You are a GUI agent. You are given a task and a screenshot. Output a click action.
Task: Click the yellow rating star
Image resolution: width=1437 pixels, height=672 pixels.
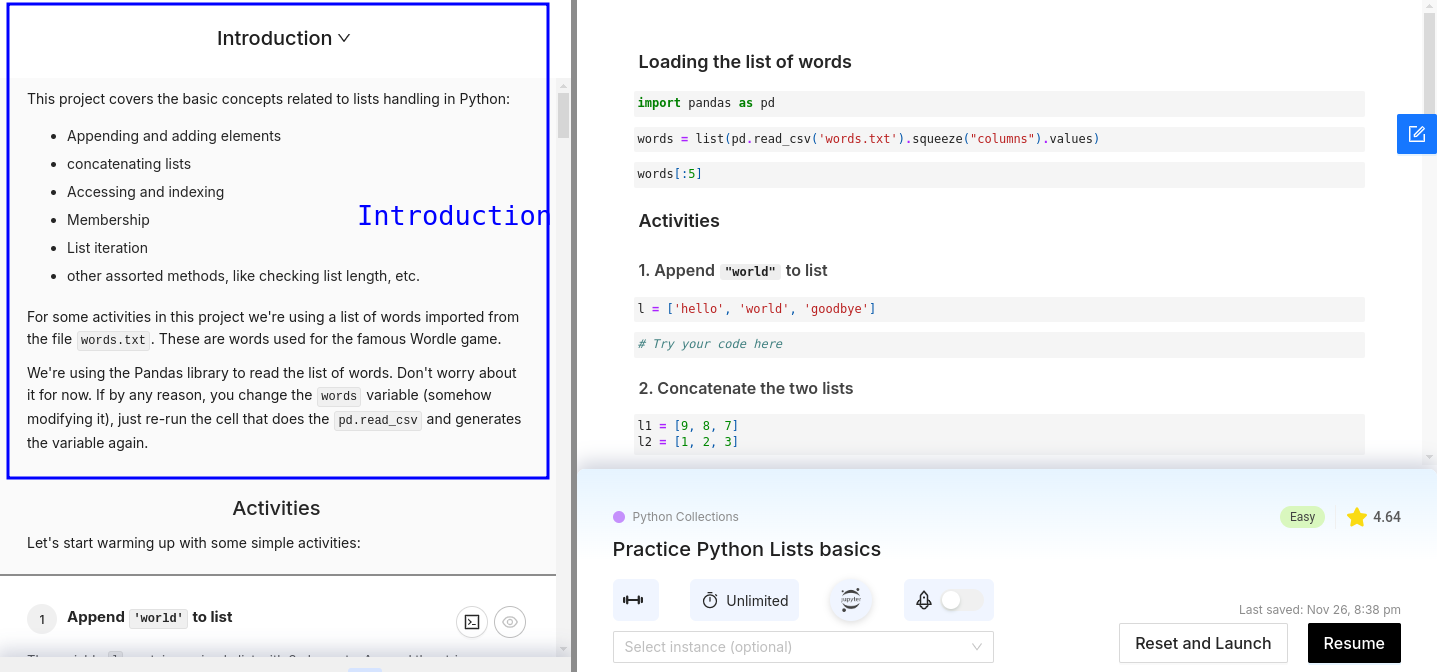coord(1356,517)
